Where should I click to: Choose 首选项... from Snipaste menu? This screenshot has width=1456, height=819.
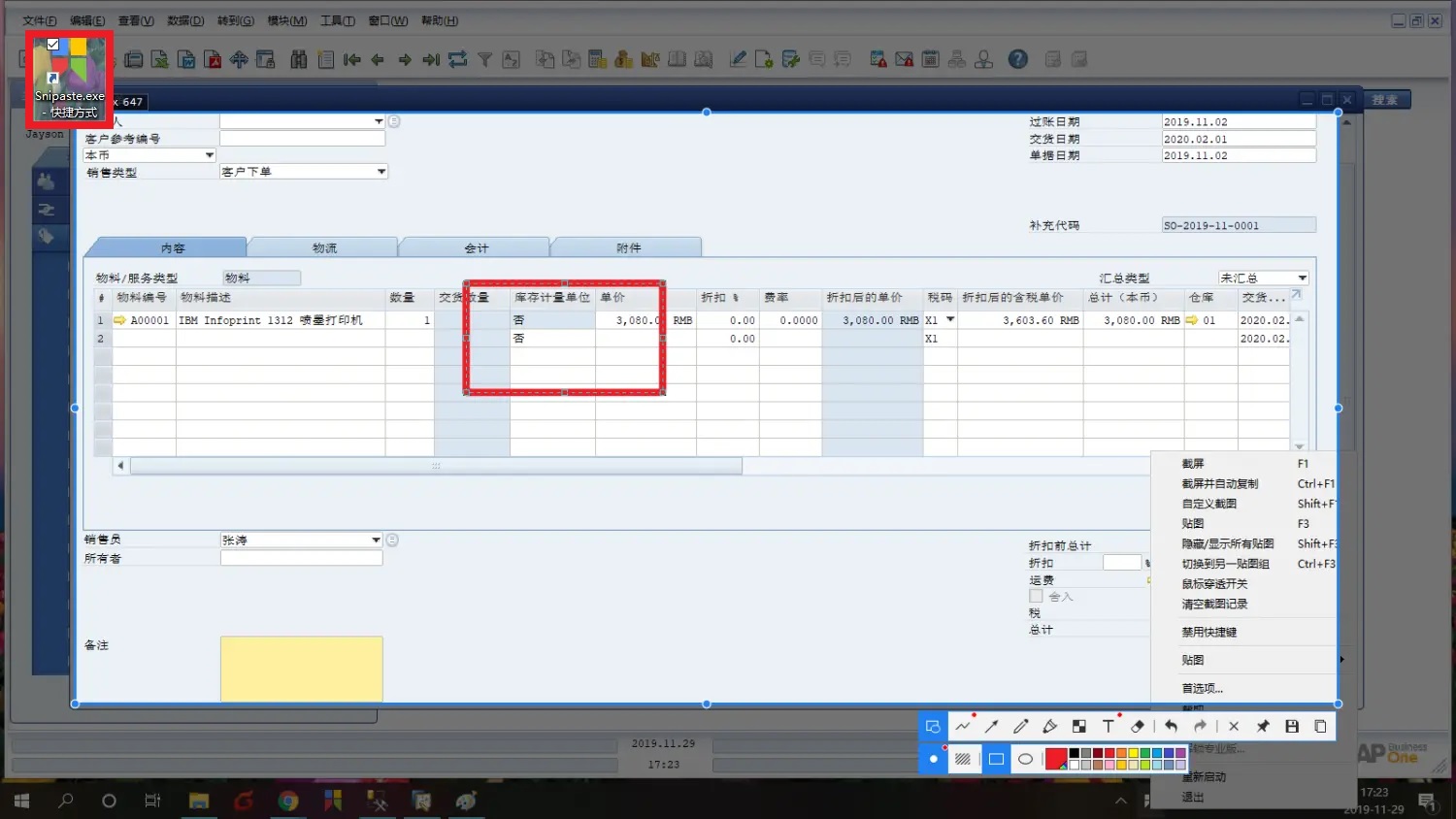point(1203,688)
